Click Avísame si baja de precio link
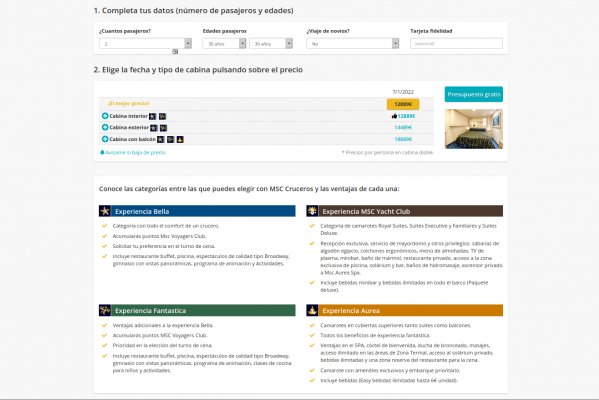The height and width of the screenshot is (400, 599). click(x=133, y=152)
